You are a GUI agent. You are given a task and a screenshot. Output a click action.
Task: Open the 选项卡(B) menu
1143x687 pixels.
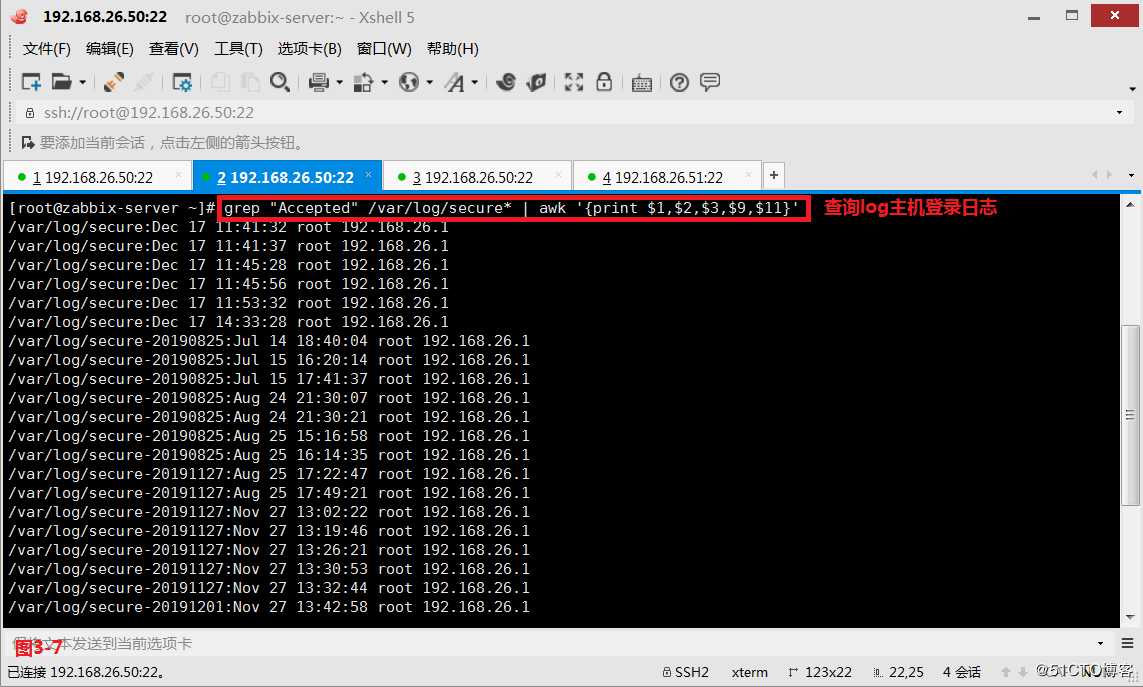310,49
